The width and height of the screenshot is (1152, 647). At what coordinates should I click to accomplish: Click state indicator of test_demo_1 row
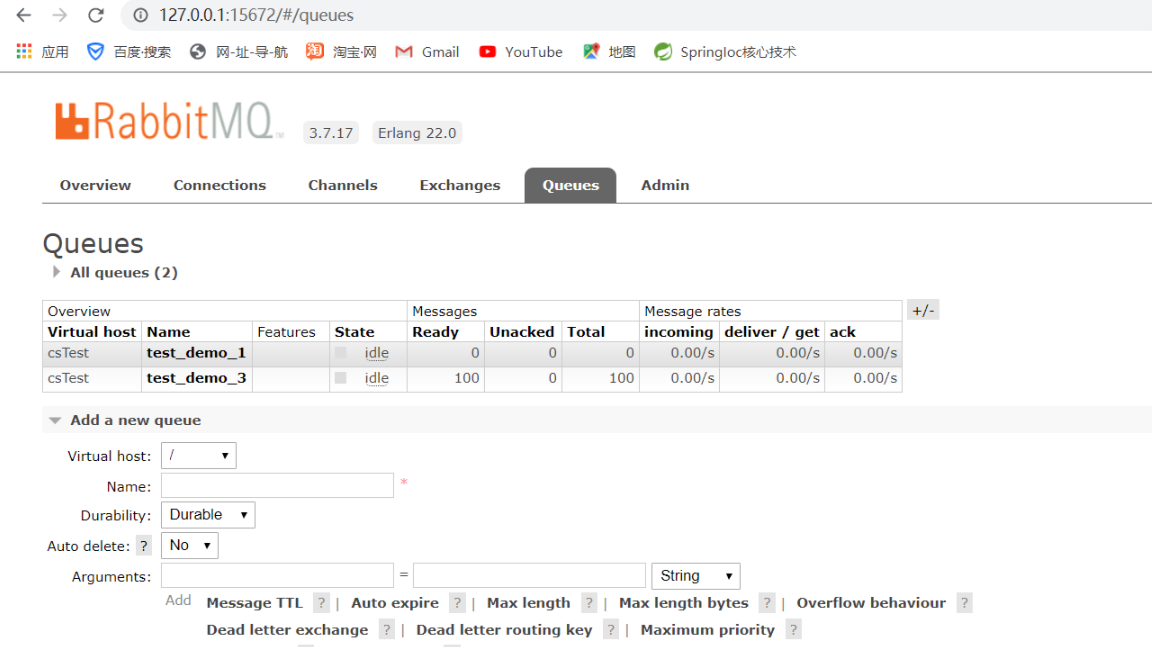click(x=340, y=353)
